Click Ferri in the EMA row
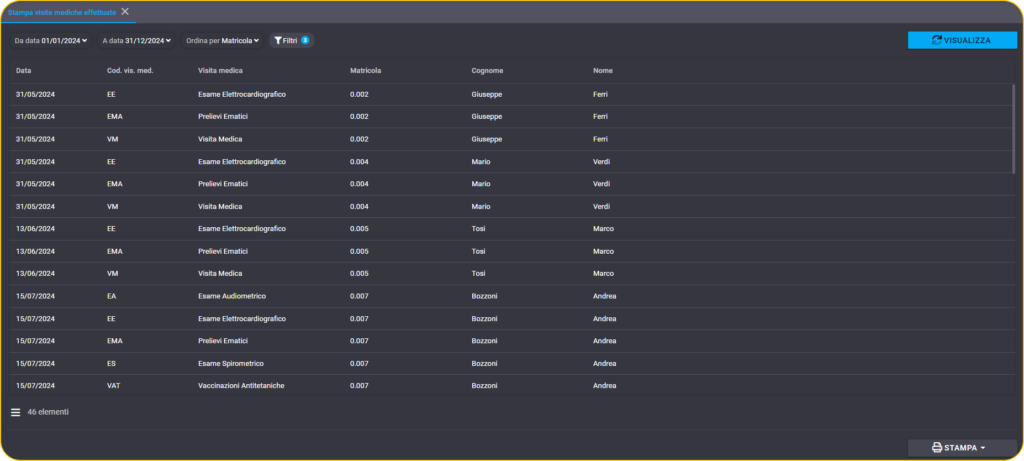 (x=600, y=117)
